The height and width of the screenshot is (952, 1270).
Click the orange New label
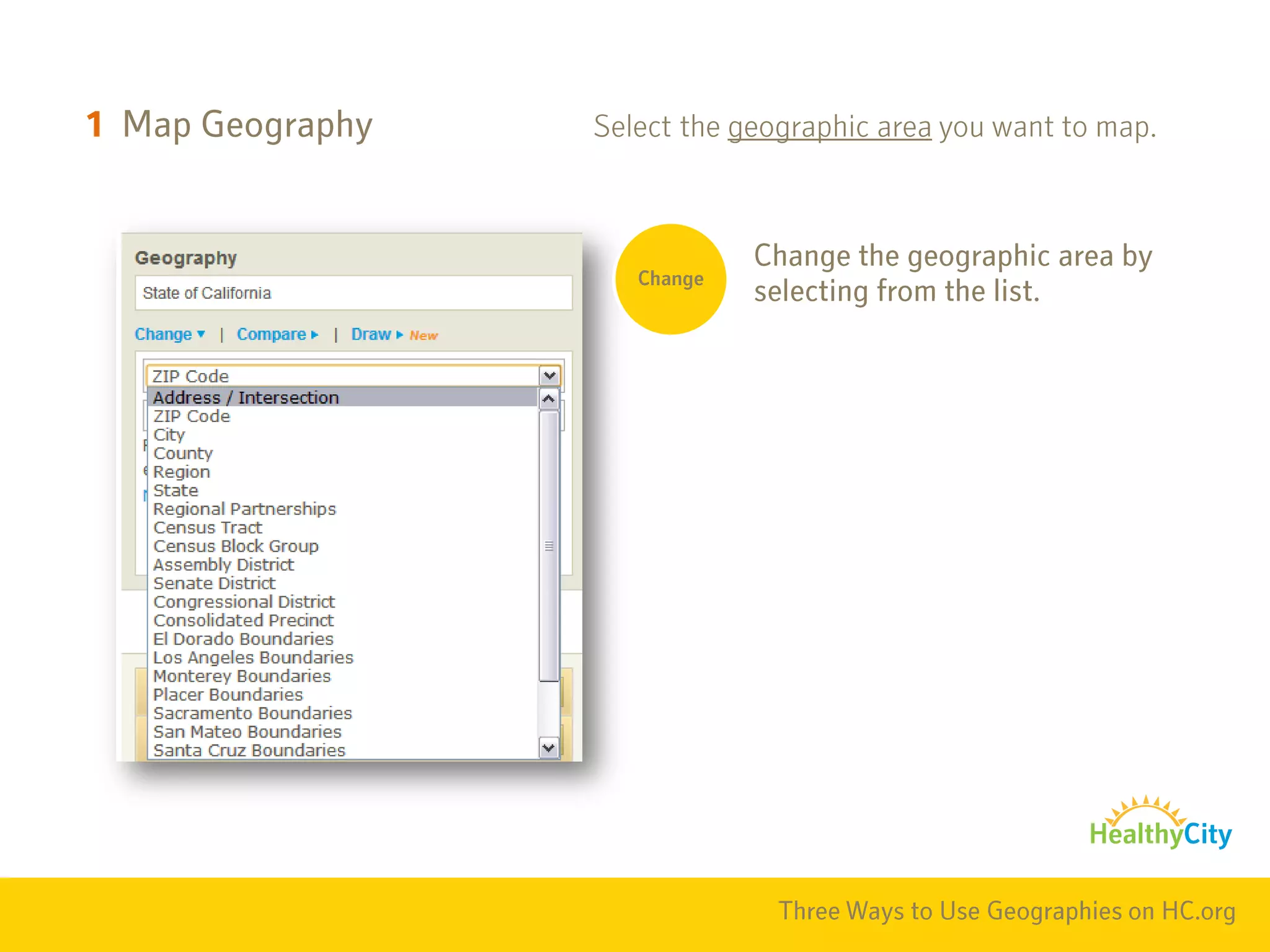click(x=424, y=335)
